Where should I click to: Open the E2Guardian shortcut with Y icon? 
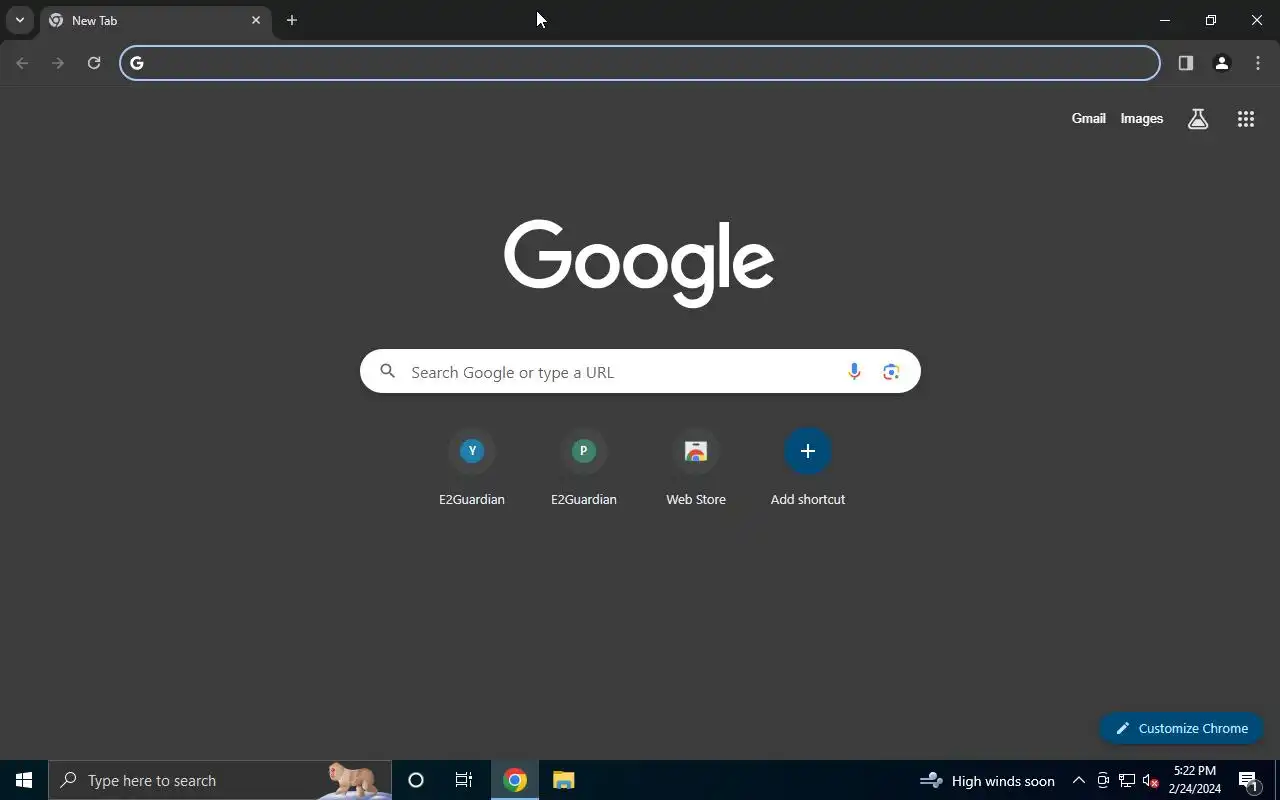click(472, 469)
